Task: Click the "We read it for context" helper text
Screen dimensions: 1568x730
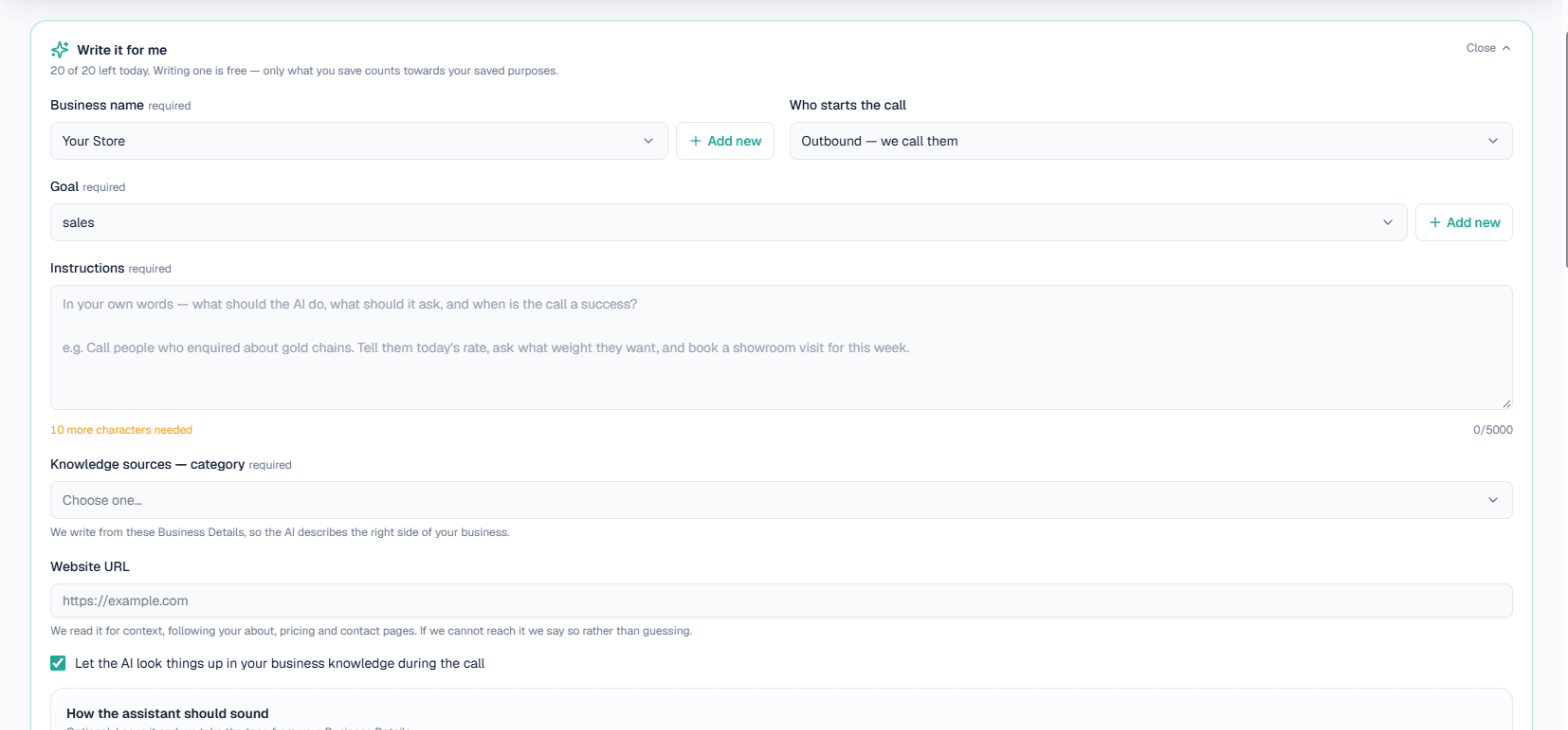Action: tap(371, 632)
